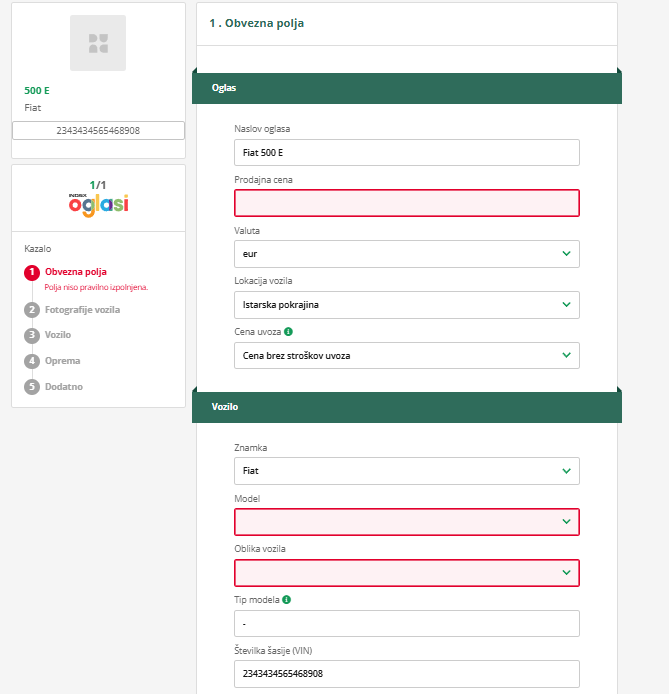
Task: Click the step 2 number circle
Action: click(32, 310)
